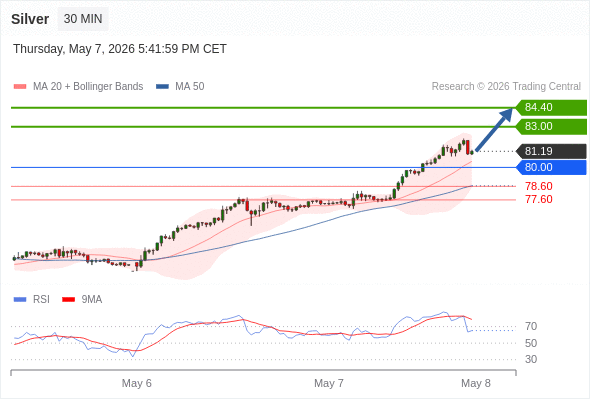Click the blue RSI legend swatch

pyautogui.click(x=20, y=300)
